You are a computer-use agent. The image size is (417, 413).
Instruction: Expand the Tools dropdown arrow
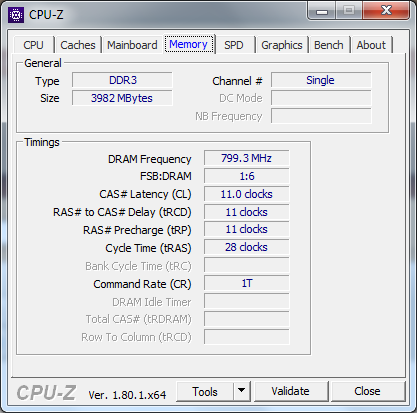coord(242,392)
